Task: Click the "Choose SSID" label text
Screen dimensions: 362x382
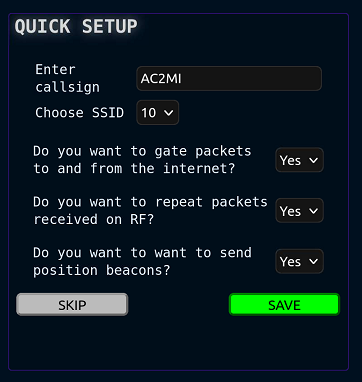Action: click(80, 113)
